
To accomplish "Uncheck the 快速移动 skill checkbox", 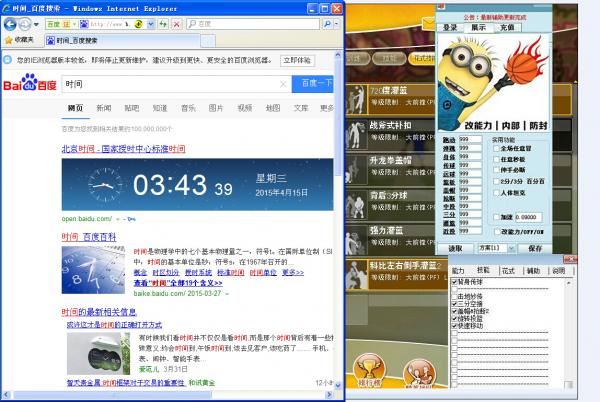I will tap(454, 326).
